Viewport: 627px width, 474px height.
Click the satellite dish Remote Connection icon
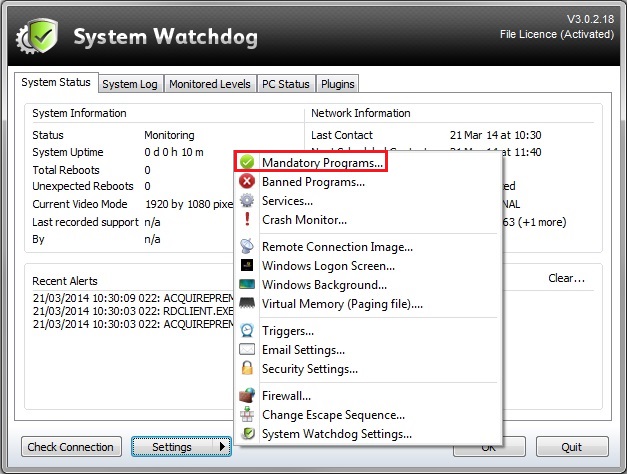click(247, 246)
